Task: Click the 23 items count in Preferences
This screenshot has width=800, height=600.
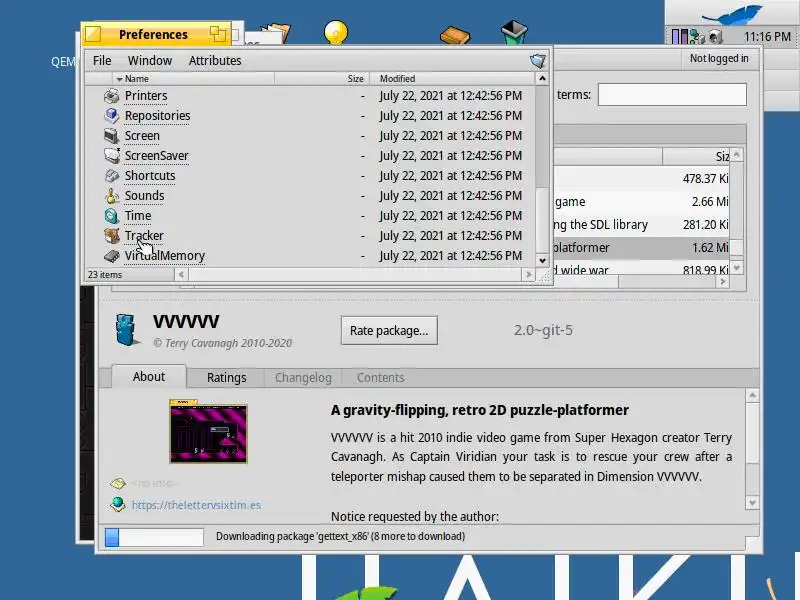Action: pos(105,274)
